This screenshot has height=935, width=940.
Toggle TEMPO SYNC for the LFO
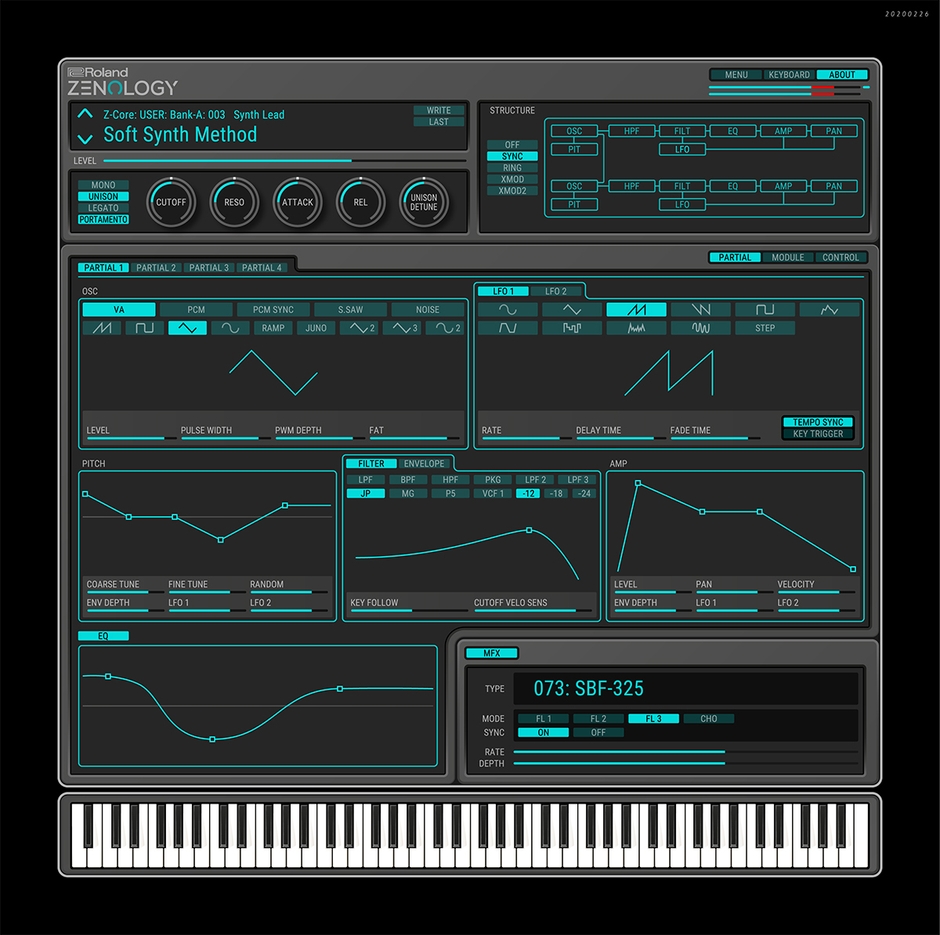click(x=818, y=422)
